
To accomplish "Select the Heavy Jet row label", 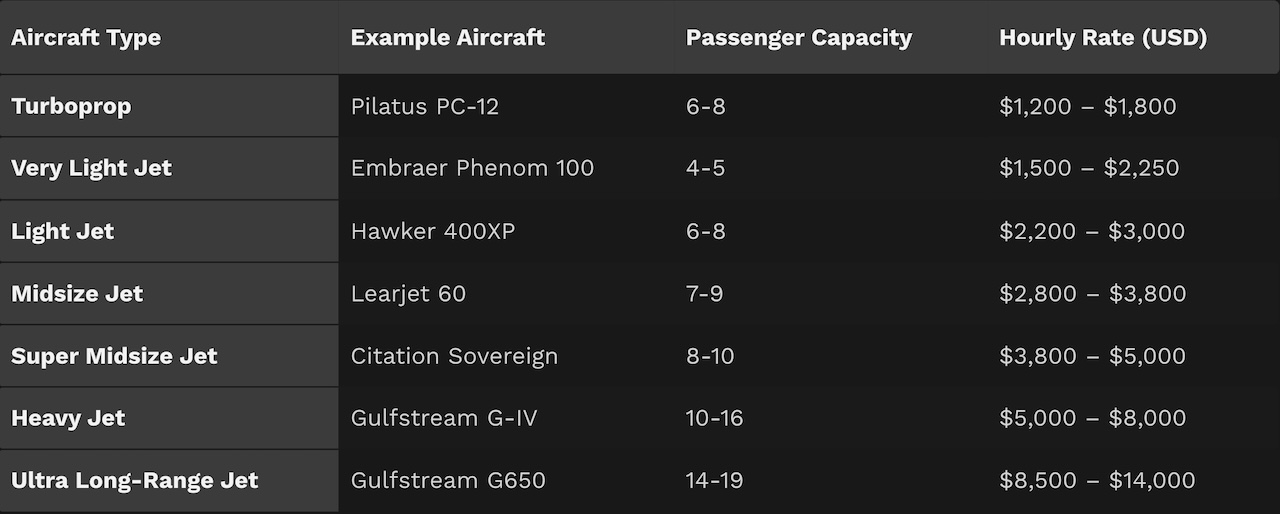I will point(68,418).
